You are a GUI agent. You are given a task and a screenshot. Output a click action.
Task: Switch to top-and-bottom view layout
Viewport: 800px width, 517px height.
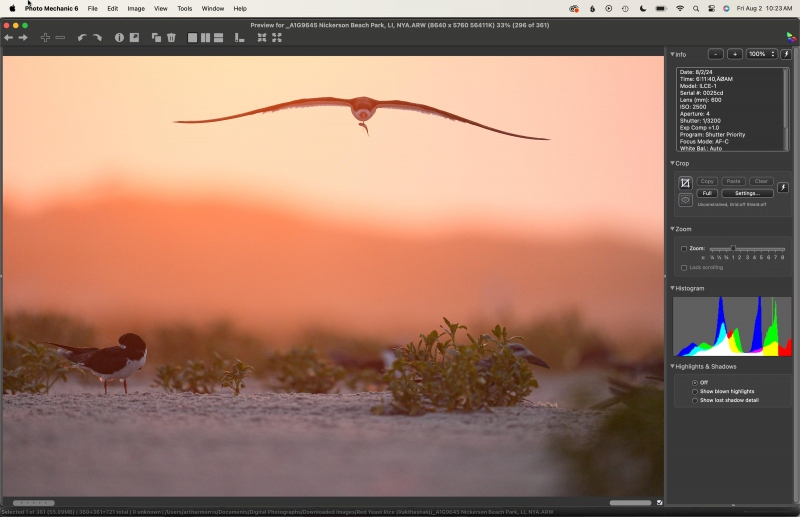tap(218, 38)
